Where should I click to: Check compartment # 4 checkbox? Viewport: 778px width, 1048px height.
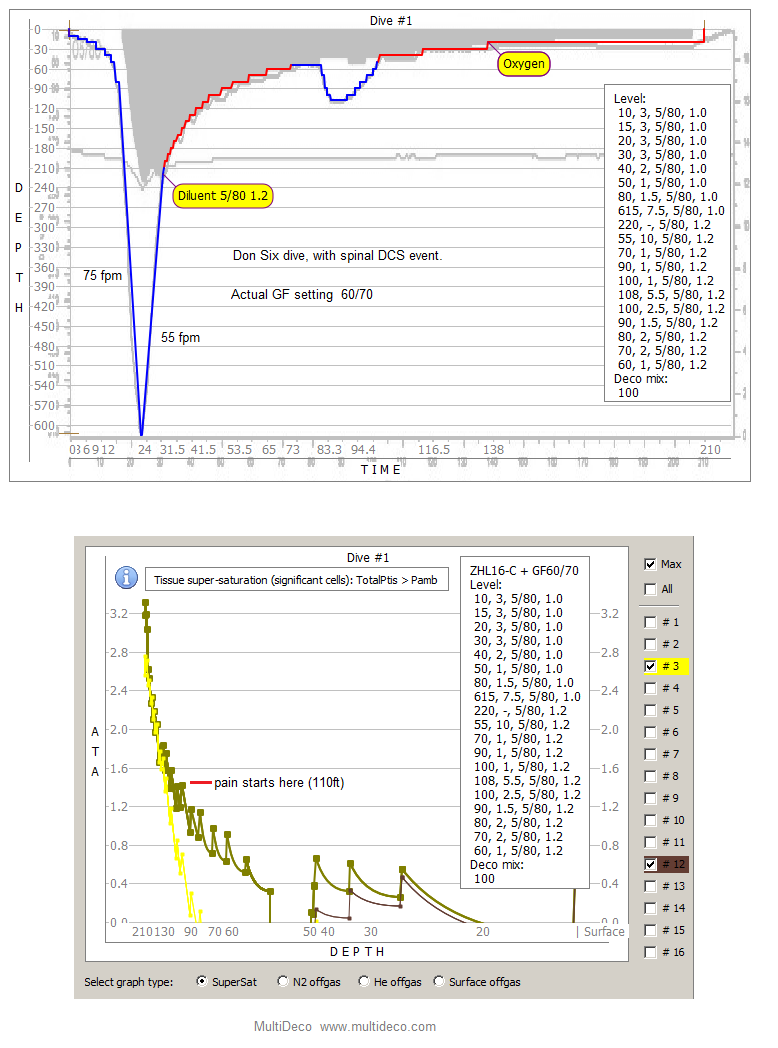(650, 688)
